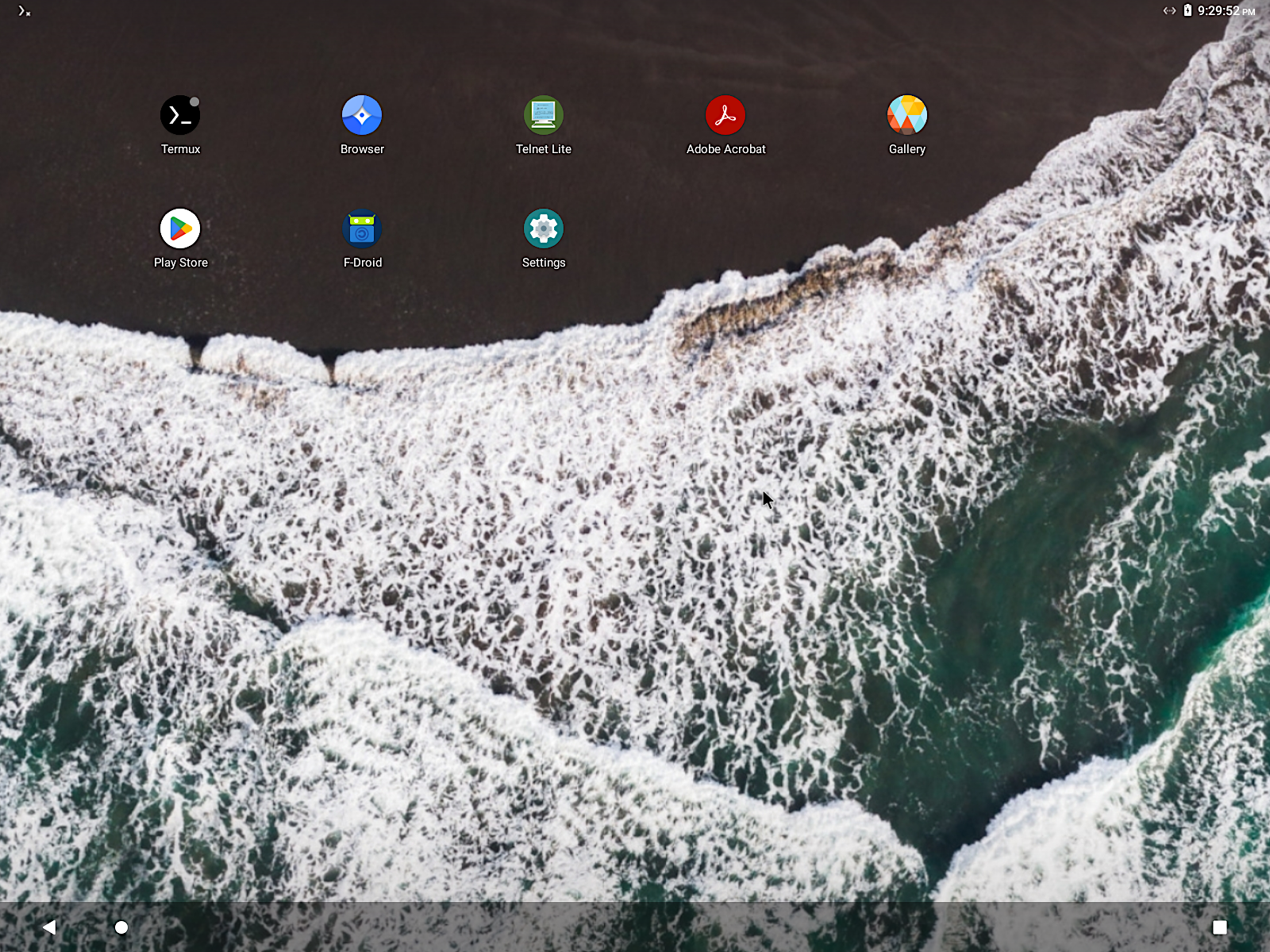
Task: Open the Termux terminal app icon
Action: pyautogui.click(x=180, y=116)
